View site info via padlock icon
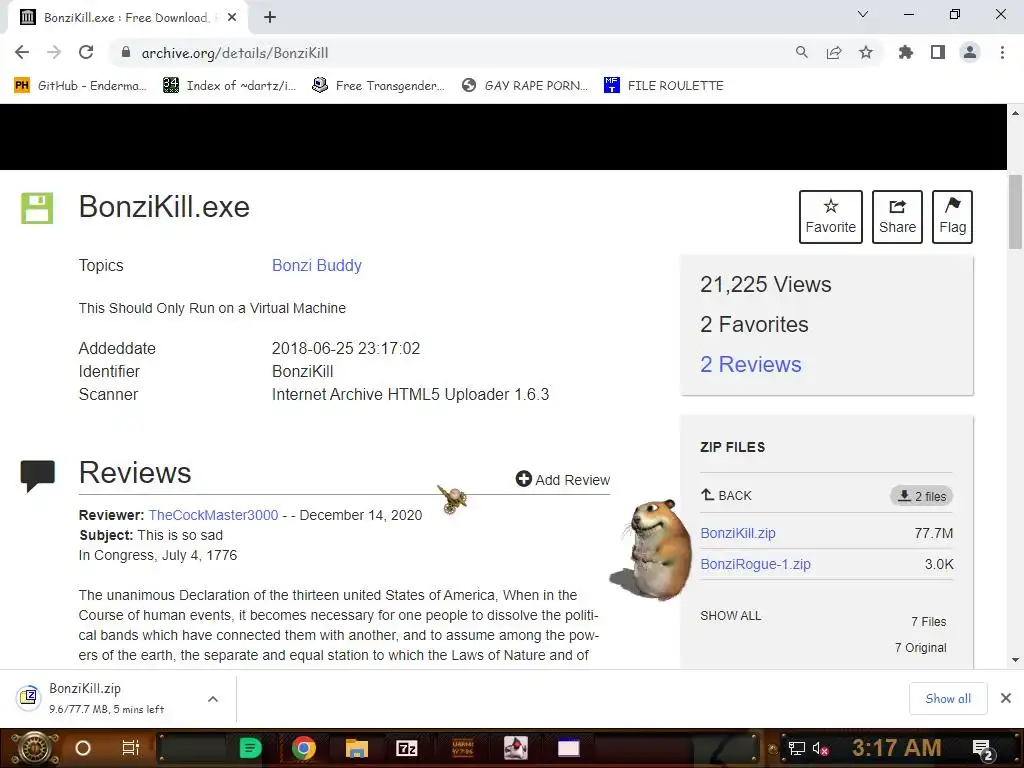The image size is (1024, 768). click(x=126, y=52)
